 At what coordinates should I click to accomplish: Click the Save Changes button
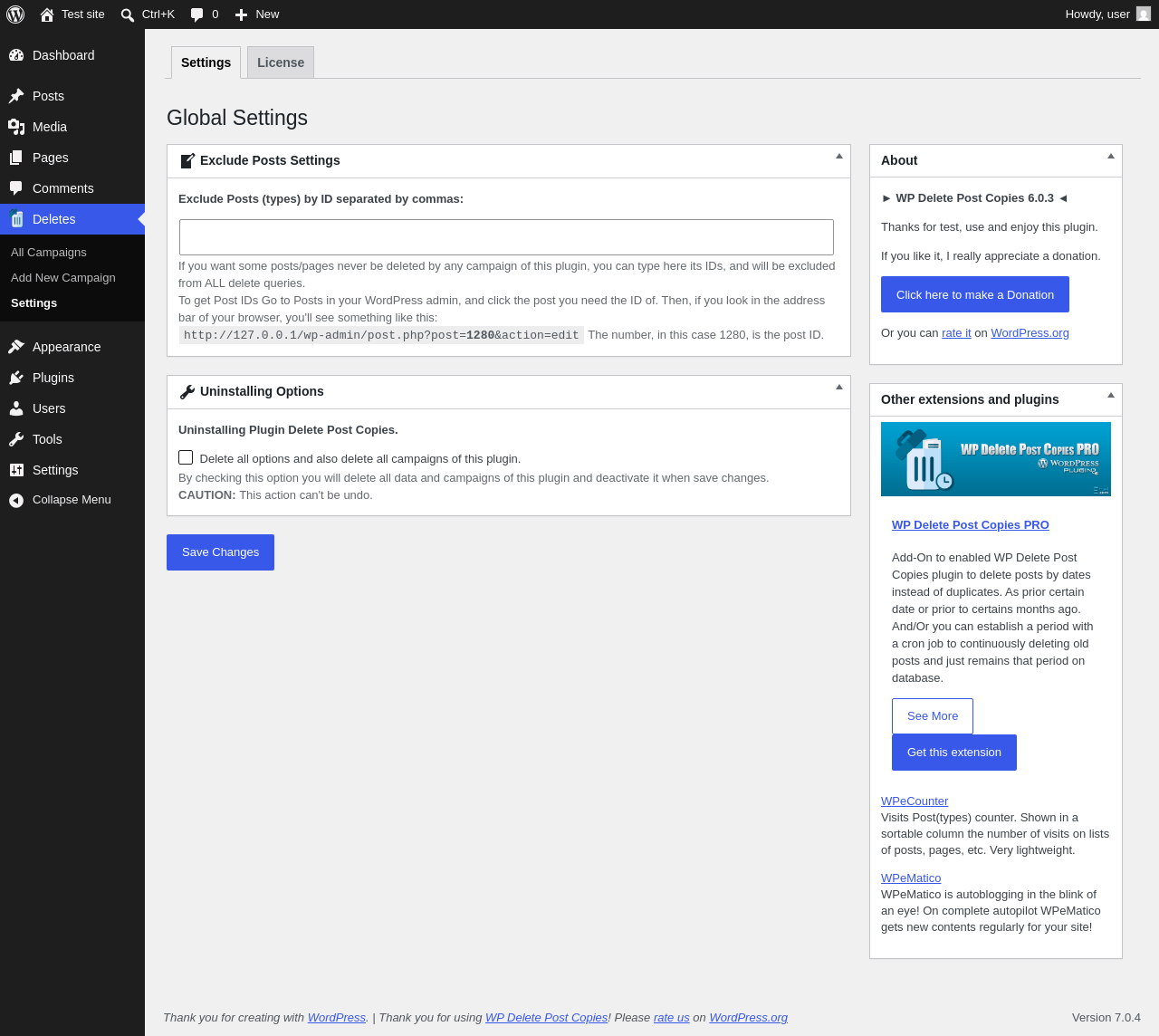click(x=220, y=552)
